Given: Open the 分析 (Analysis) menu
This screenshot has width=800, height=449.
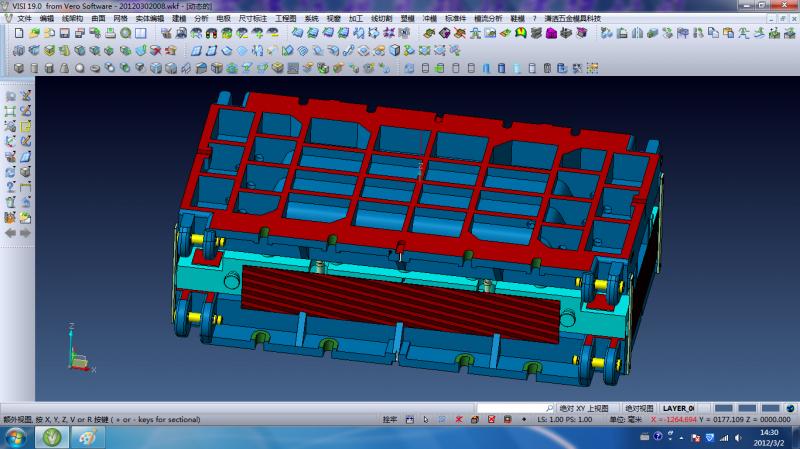Looking at the screenshot, I should click(201, 18).
